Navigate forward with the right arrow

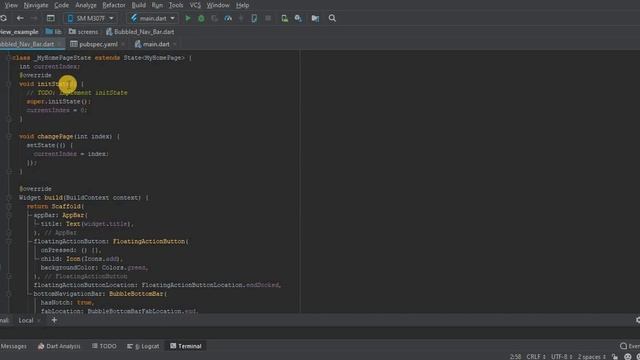pos(34,18)
